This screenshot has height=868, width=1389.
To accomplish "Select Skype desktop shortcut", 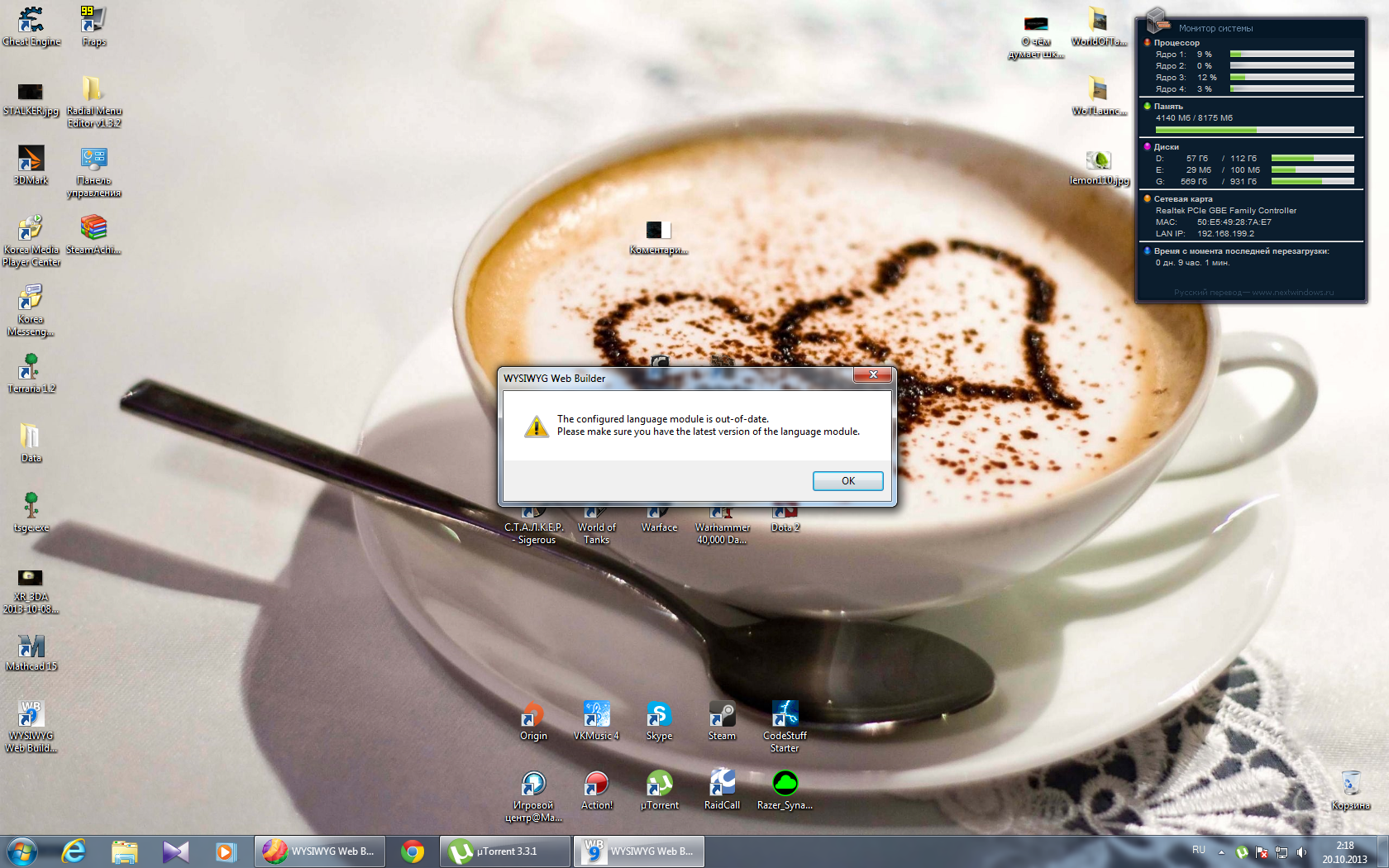I will click(x=659, y=721).
